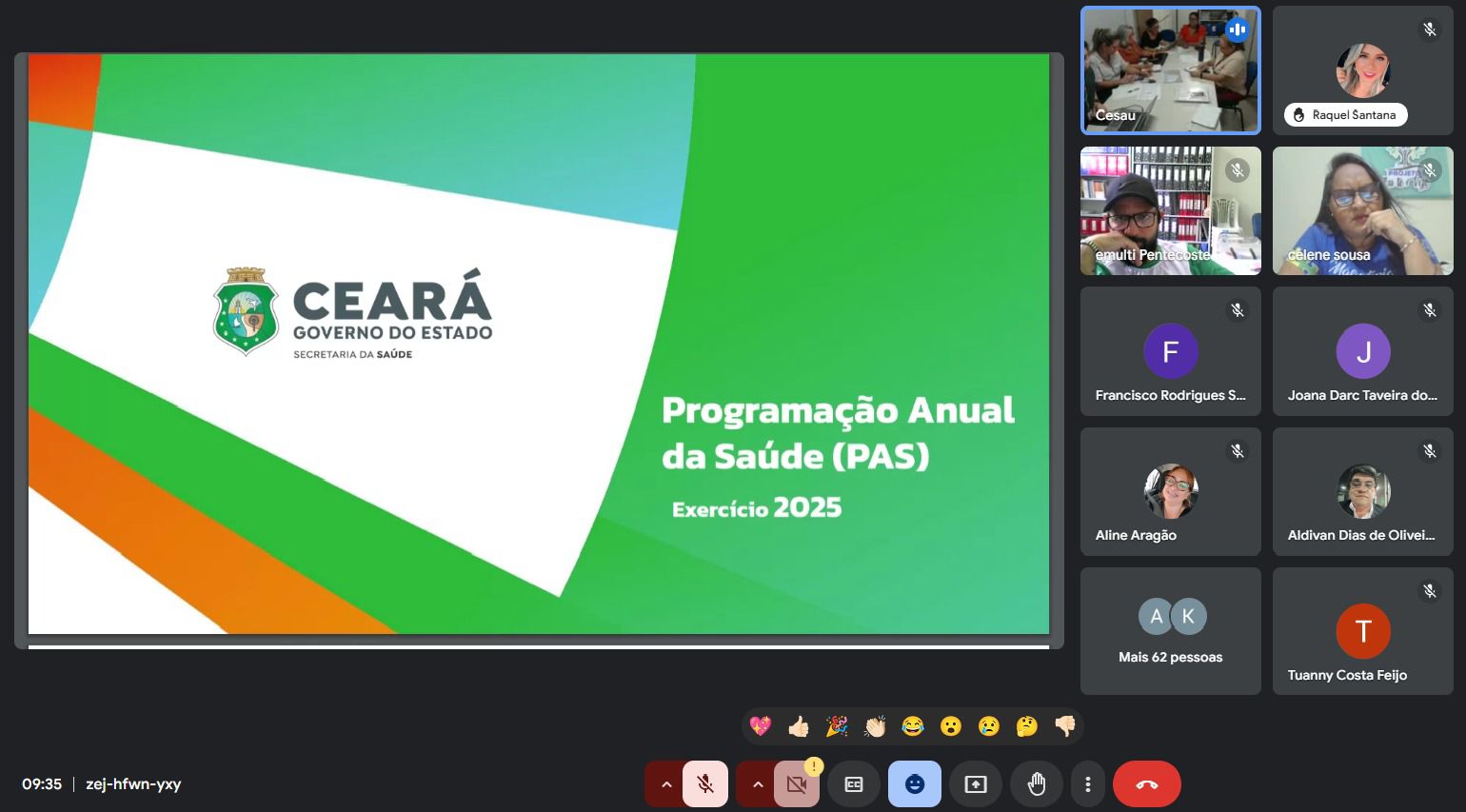This screenshot has width=1466, height=812.
Task: Select the Aldivan Dias de Oliveira tile
Action: [1363, 491]
